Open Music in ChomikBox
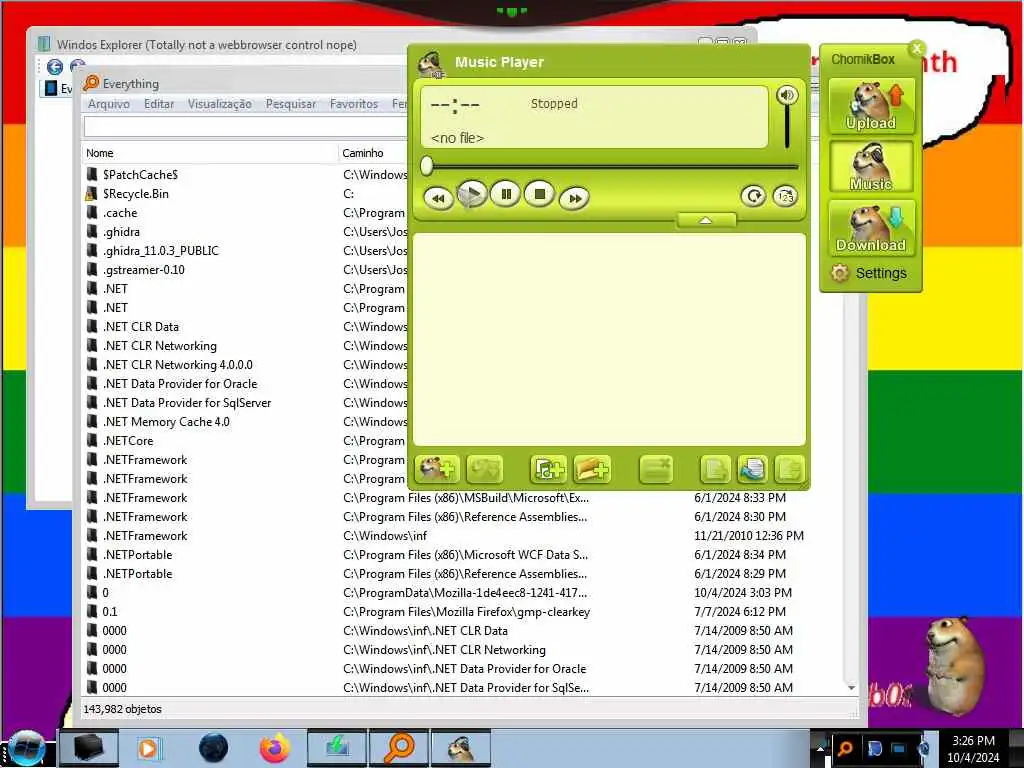Screen dimensions: 1024x768 point(871,167)
